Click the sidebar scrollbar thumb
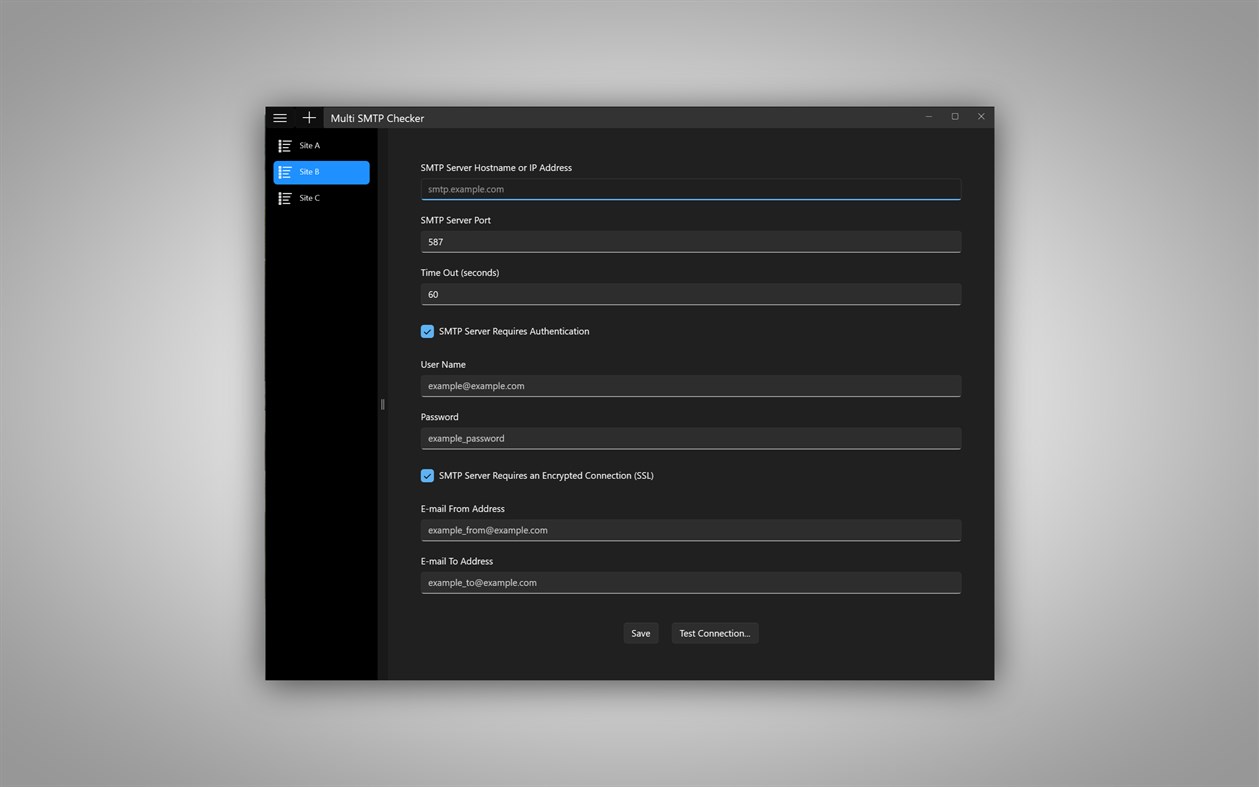Screen dimensions: 1259x787 tap(382, 404)
